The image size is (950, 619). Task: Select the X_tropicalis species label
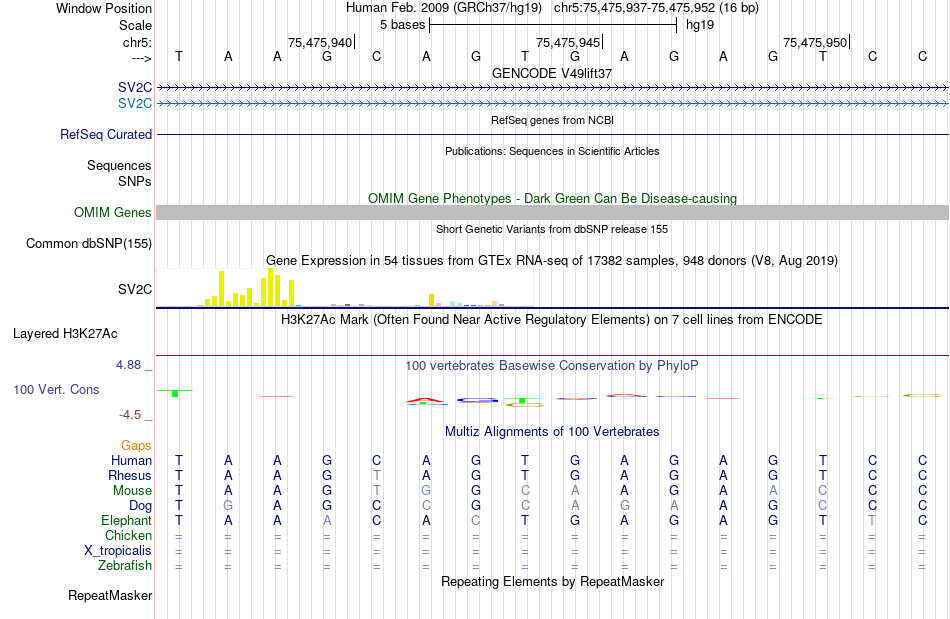pyautogui.click(x=118, y=551)
